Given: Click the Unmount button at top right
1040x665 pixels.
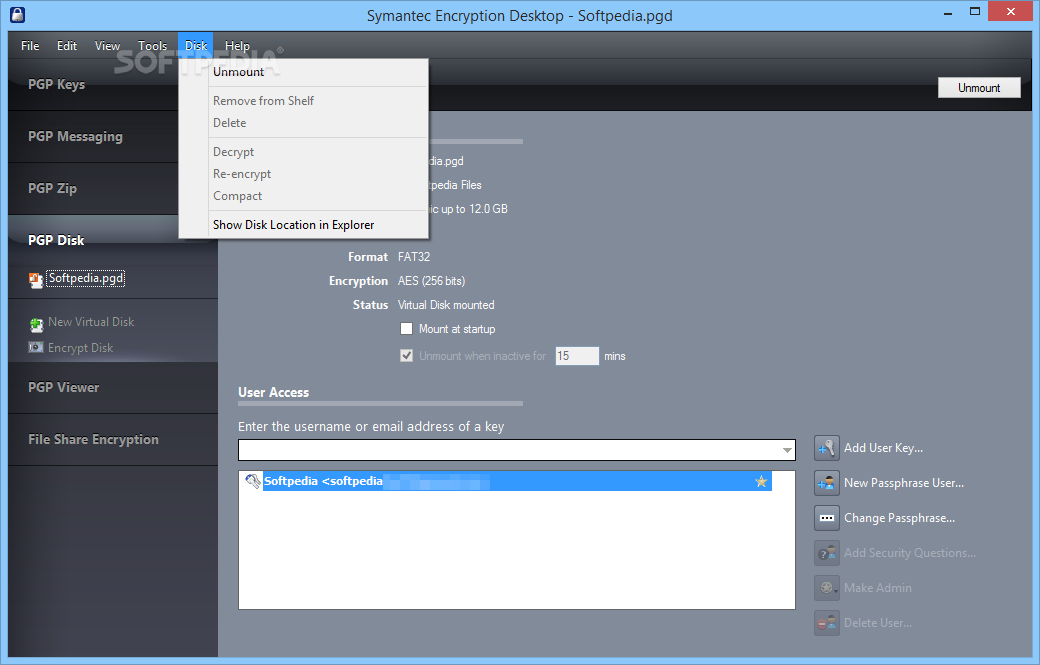Looking at the screenshot, I should click(979, 88).
